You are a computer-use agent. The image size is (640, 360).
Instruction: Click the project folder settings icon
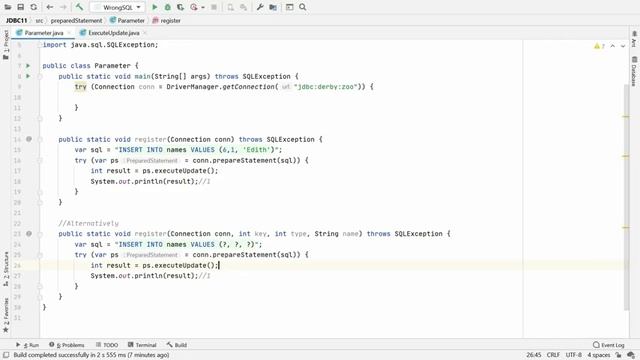click(x=273, y=7)
